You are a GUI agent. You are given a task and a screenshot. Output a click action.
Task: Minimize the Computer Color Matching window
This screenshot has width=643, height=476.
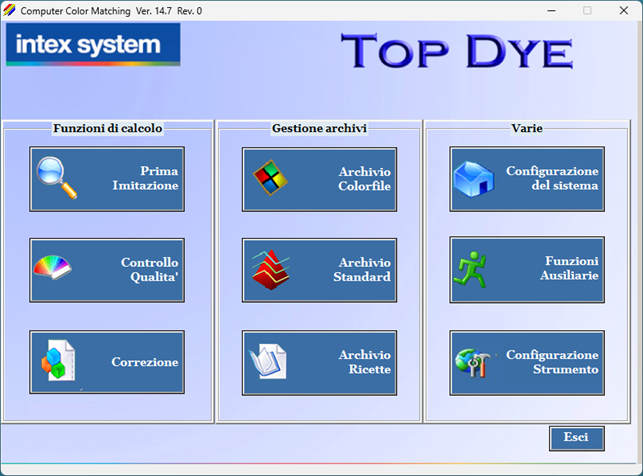click(552, 11)
